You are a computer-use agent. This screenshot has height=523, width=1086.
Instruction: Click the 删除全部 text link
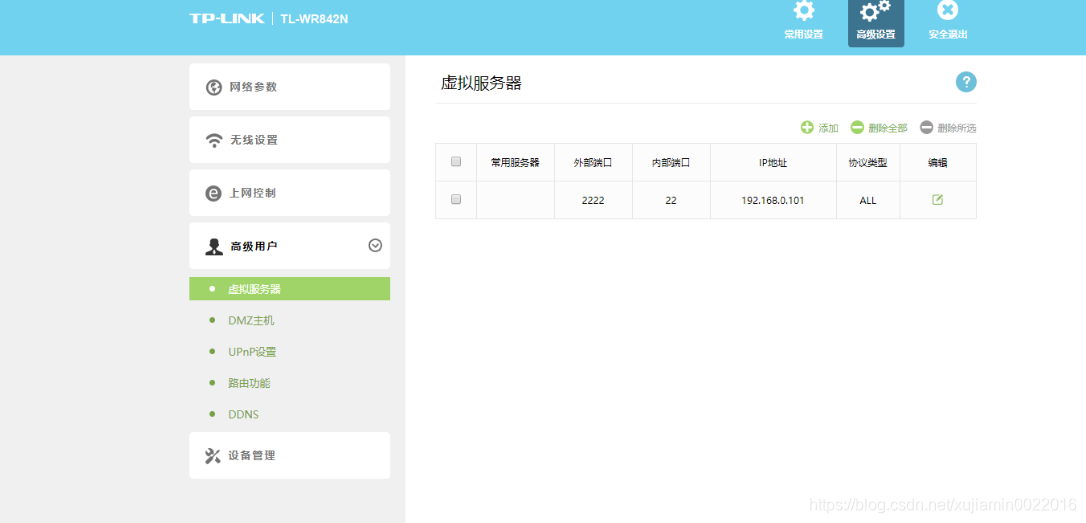(x=888, y=128)
